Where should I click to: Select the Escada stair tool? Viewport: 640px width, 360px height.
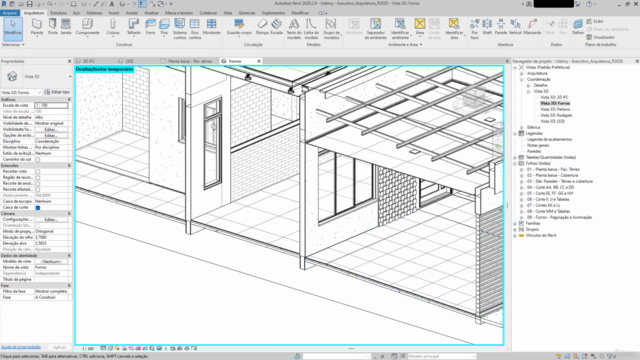(x=276, y=27)
